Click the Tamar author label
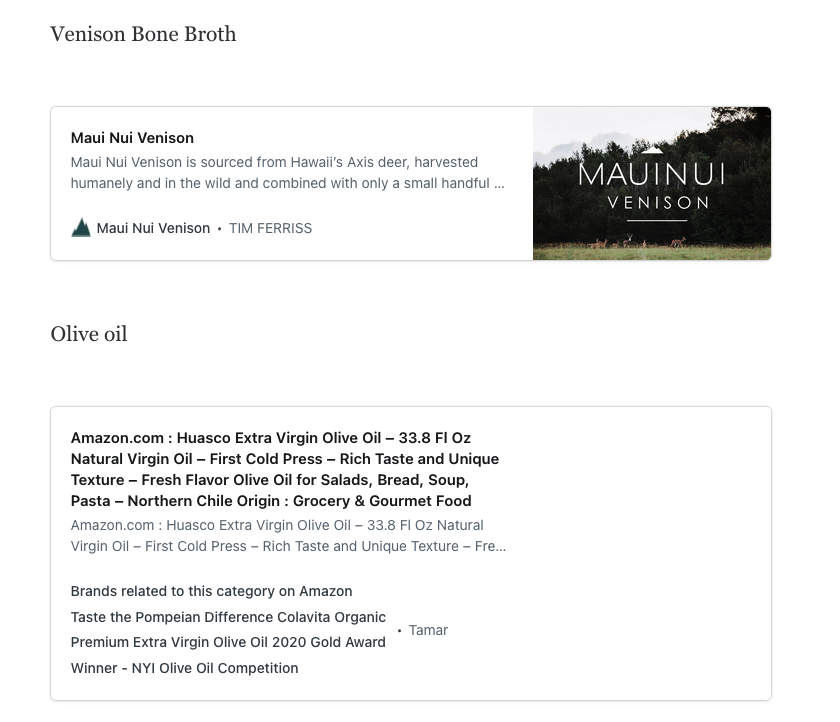Viewport: 840px width, 722px height. point(428,630)
